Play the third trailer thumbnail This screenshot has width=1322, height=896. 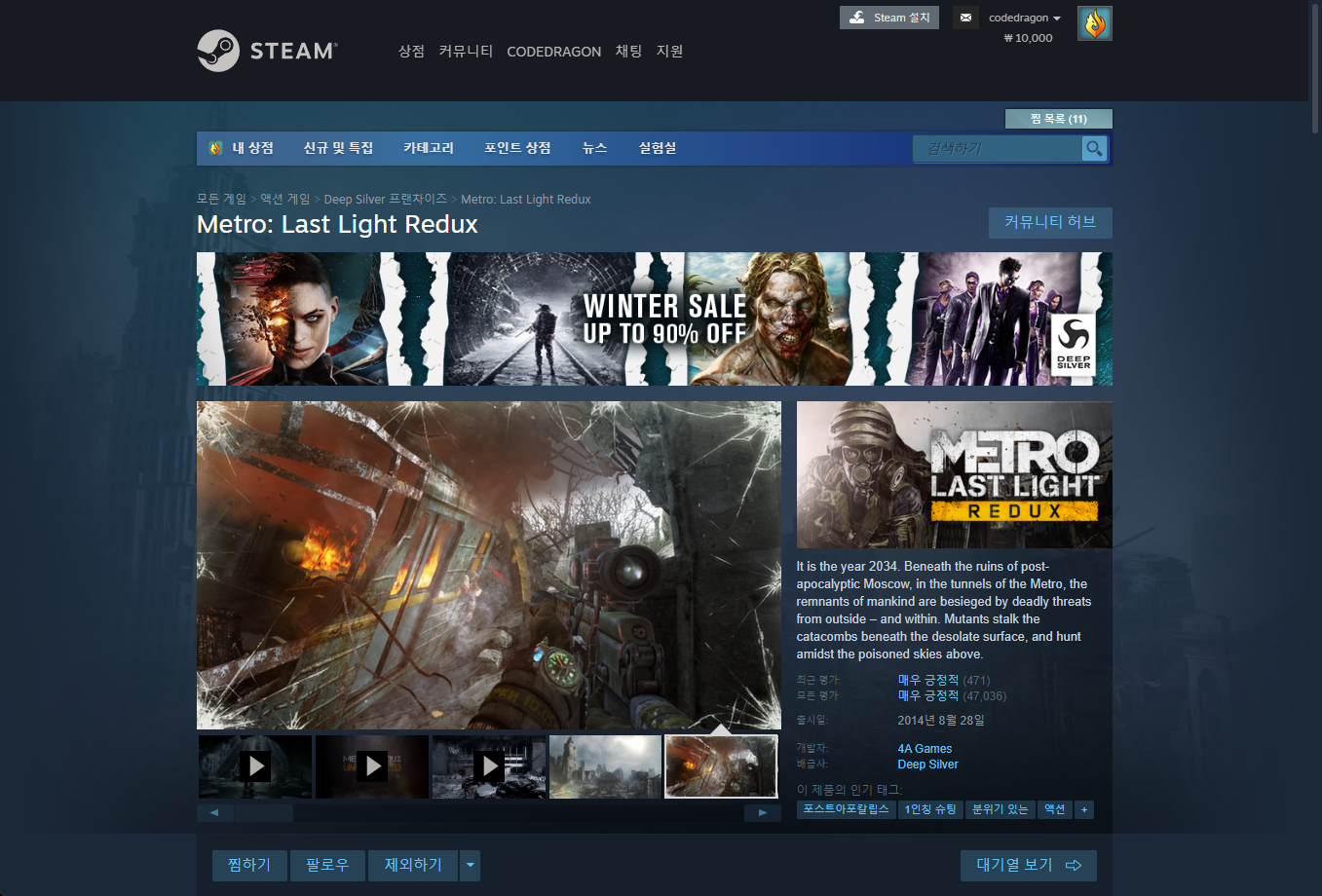click(489, 767)
